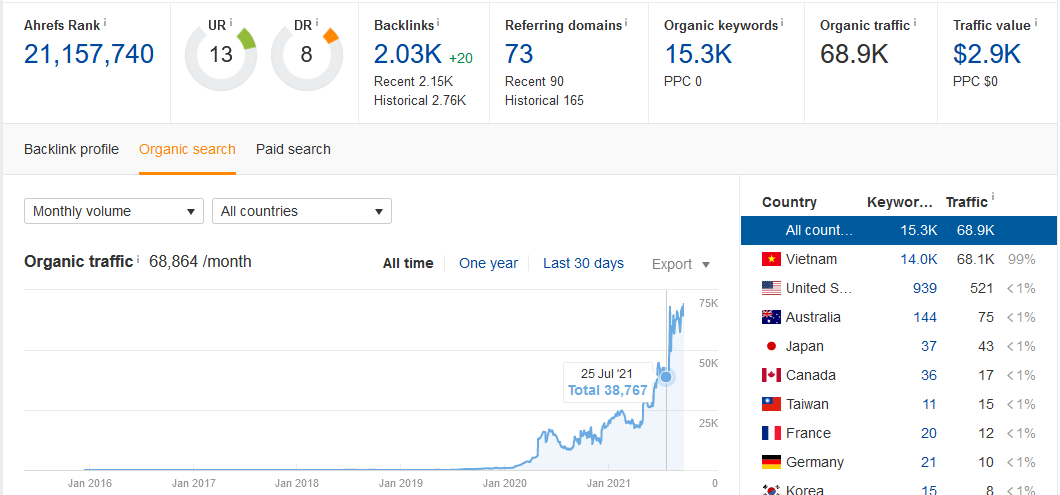1060x495 pixels.
Task: Switch to the Backlink profile tab
Action: pos(71,149)
